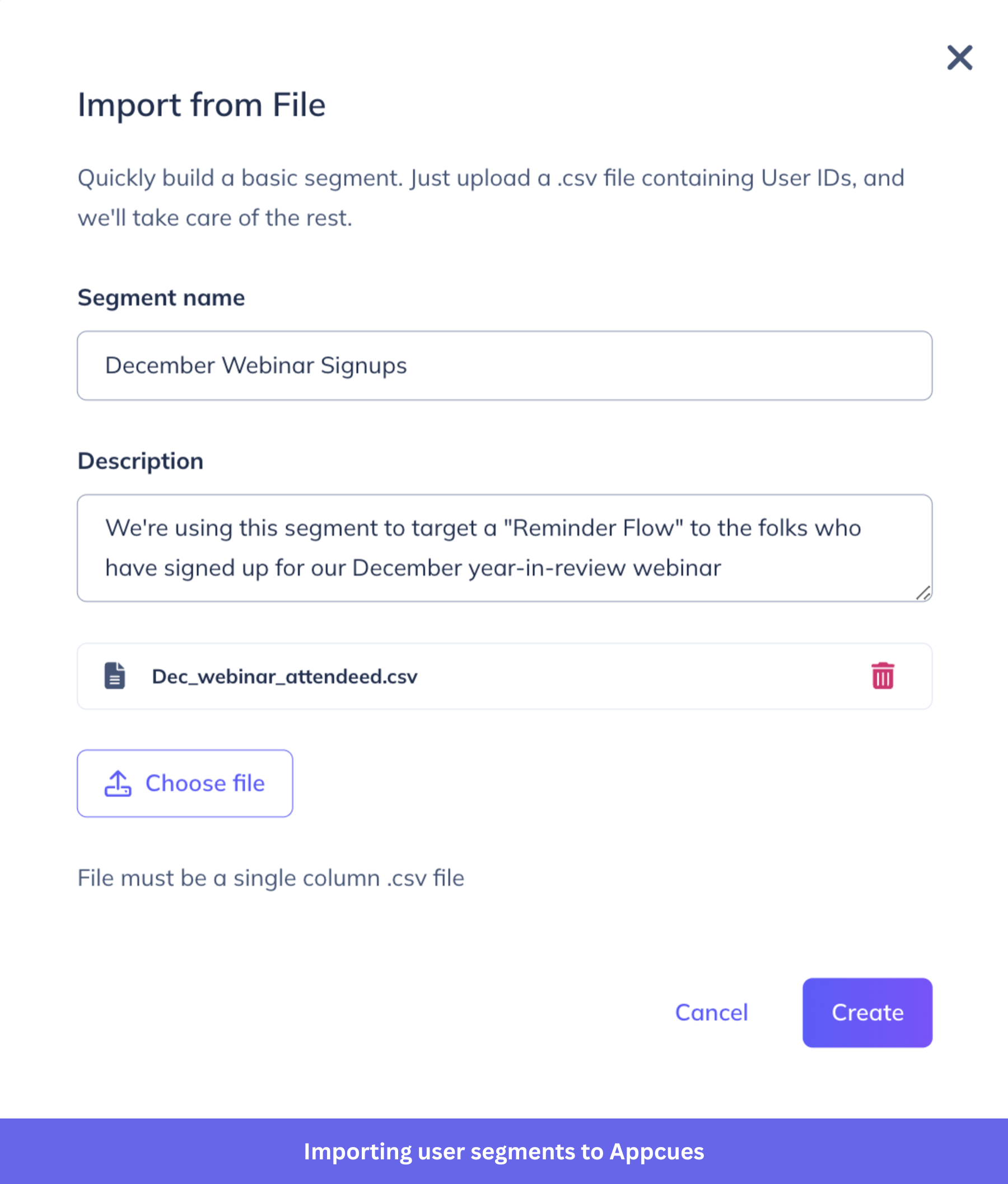This screenshot has width=1008, height=1184.
Task: Select the Segment name input field
Action: click(504, 365)
